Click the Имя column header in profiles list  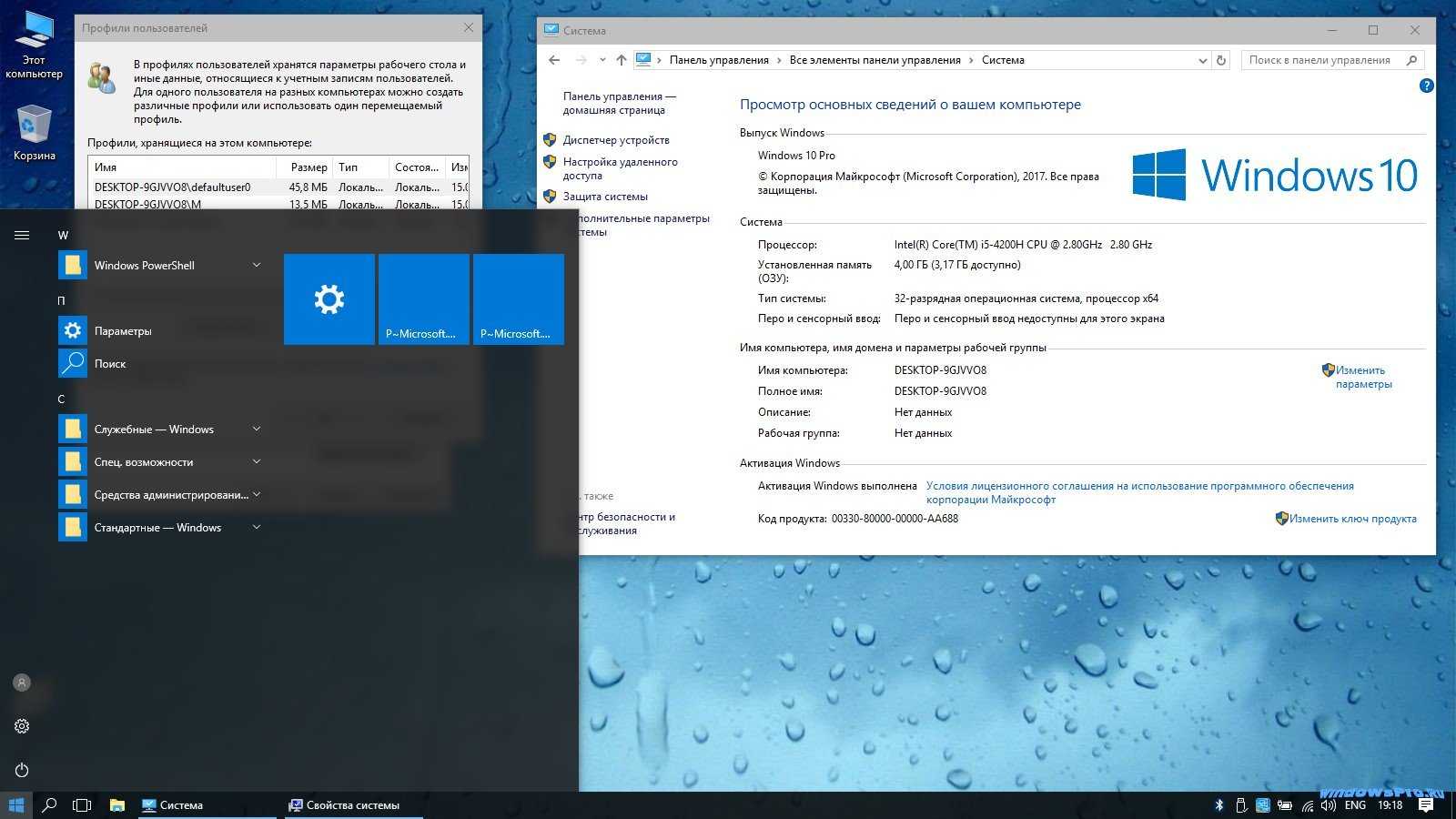coord(182,167)
